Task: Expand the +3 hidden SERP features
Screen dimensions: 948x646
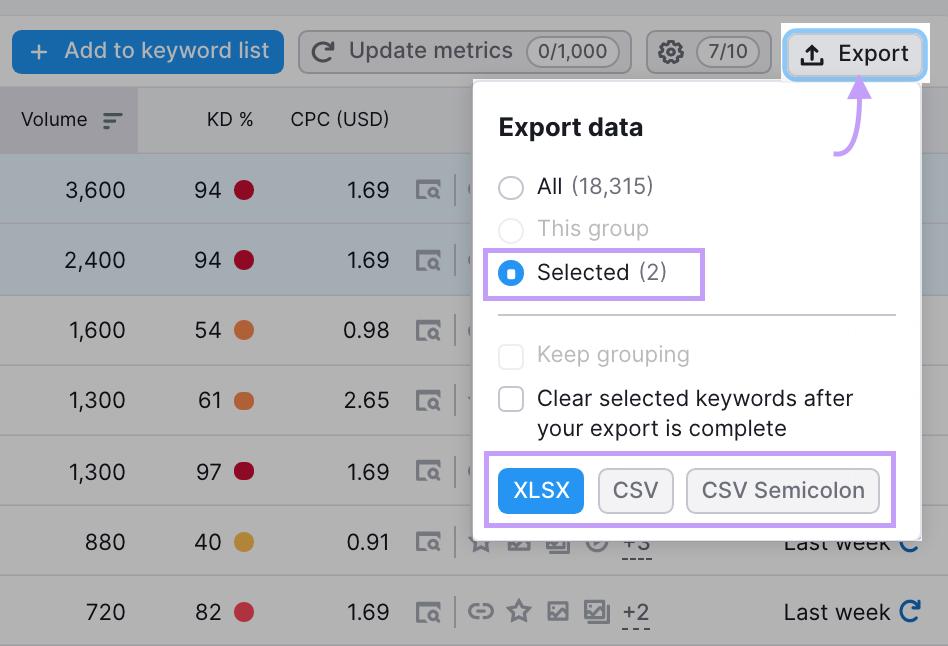Action: (x=637, y=543)
